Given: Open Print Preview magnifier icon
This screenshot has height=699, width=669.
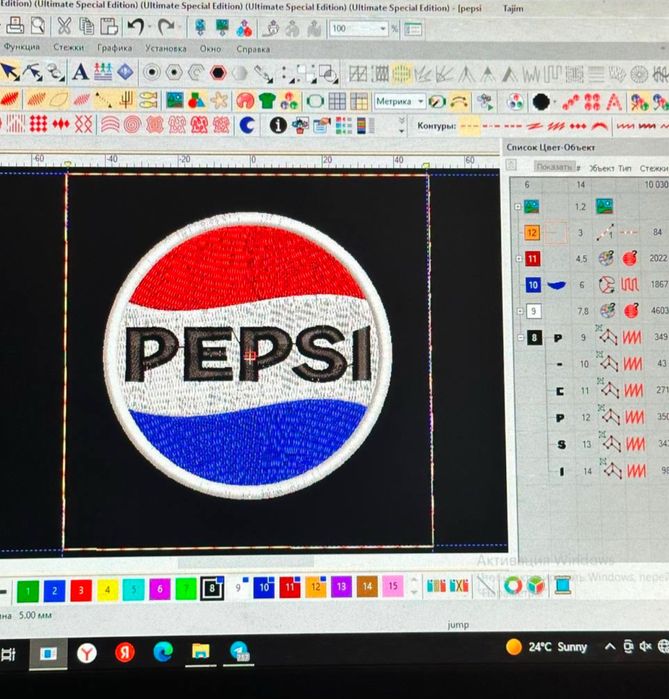Looking at the screenshot, I should [x=37, y=26].
